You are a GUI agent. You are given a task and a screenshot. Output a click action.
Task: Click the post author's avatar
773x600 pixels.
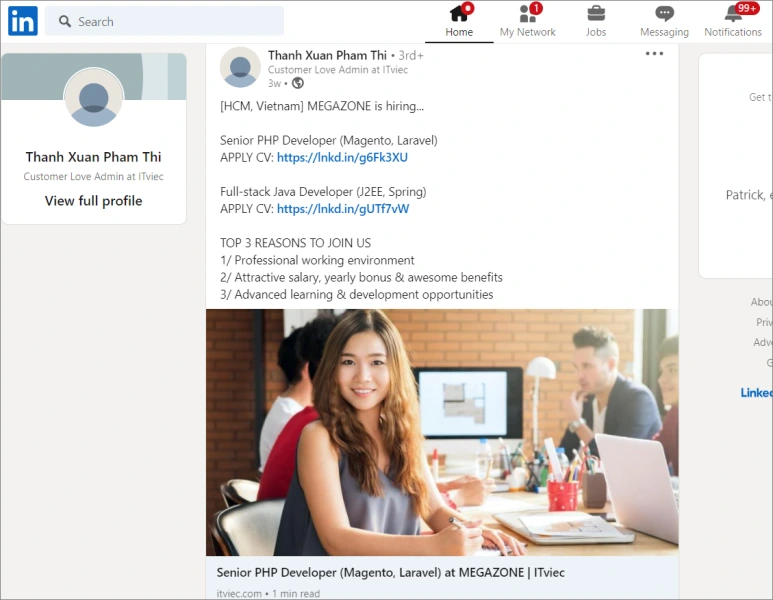tap(240, 68)
